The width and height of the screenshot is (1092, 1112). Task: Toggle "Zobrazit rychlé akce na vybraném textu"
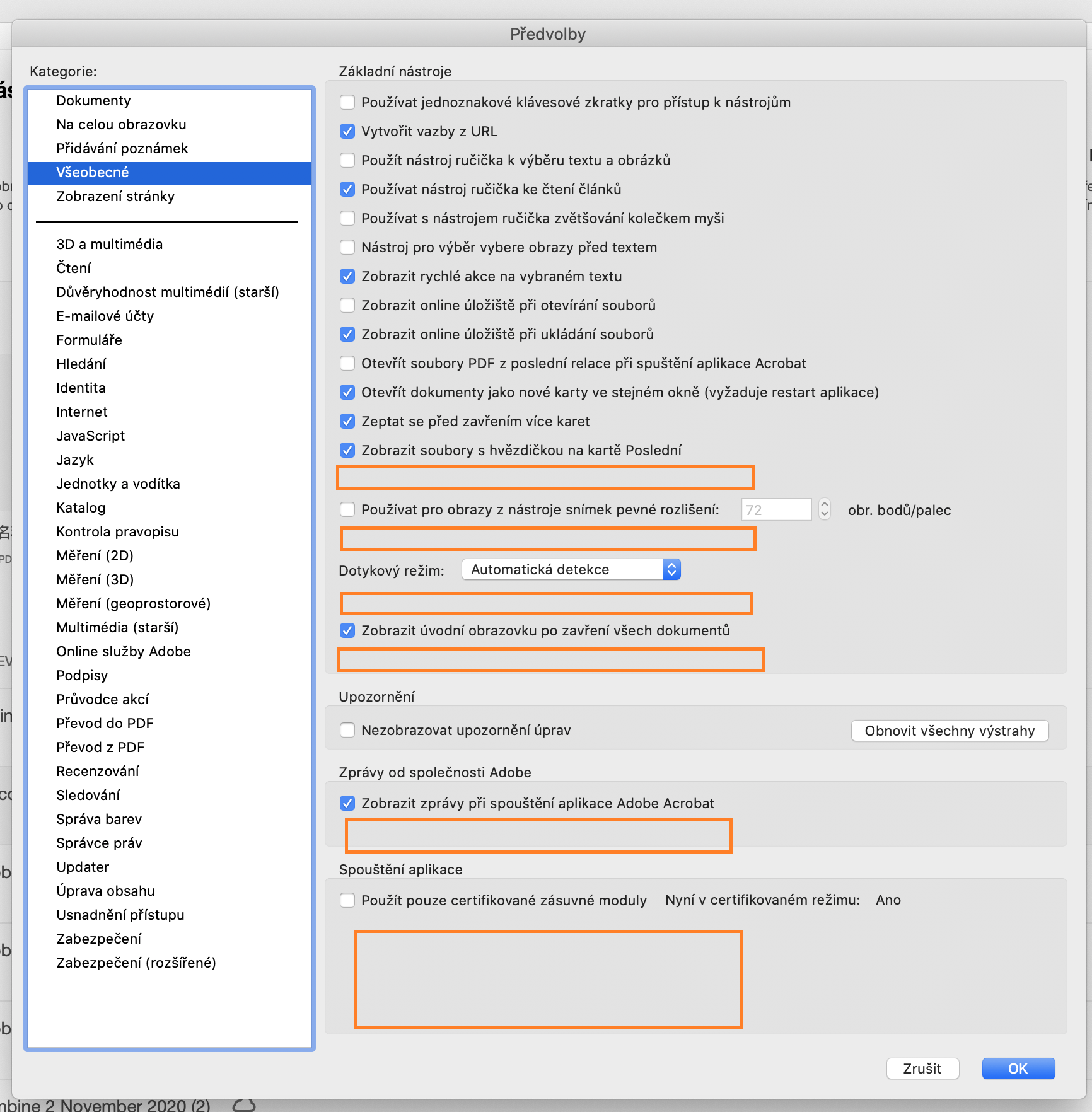point(347,276)
